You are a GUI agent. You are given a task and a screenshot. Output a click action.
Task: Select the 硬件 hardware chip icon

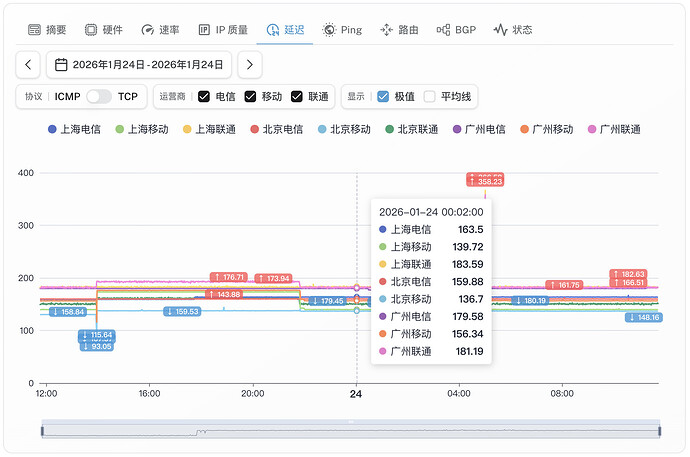91,29
